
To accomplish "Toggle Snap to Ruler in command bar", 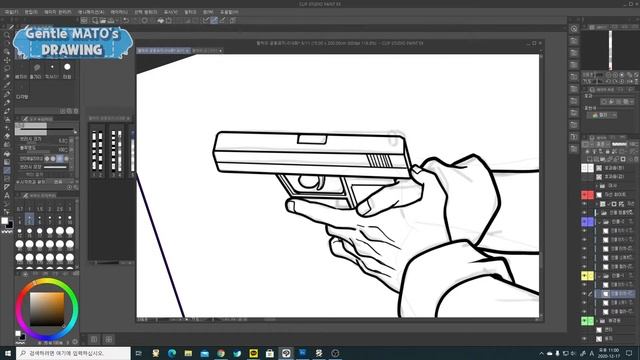I will [x=205, y=20].
